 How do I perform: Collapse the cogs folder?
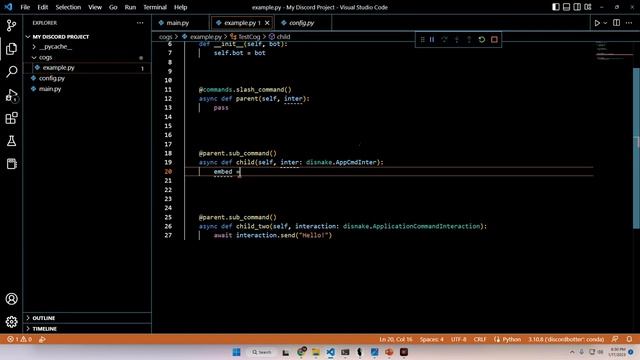pyautogui.click(x=45, y=57)
